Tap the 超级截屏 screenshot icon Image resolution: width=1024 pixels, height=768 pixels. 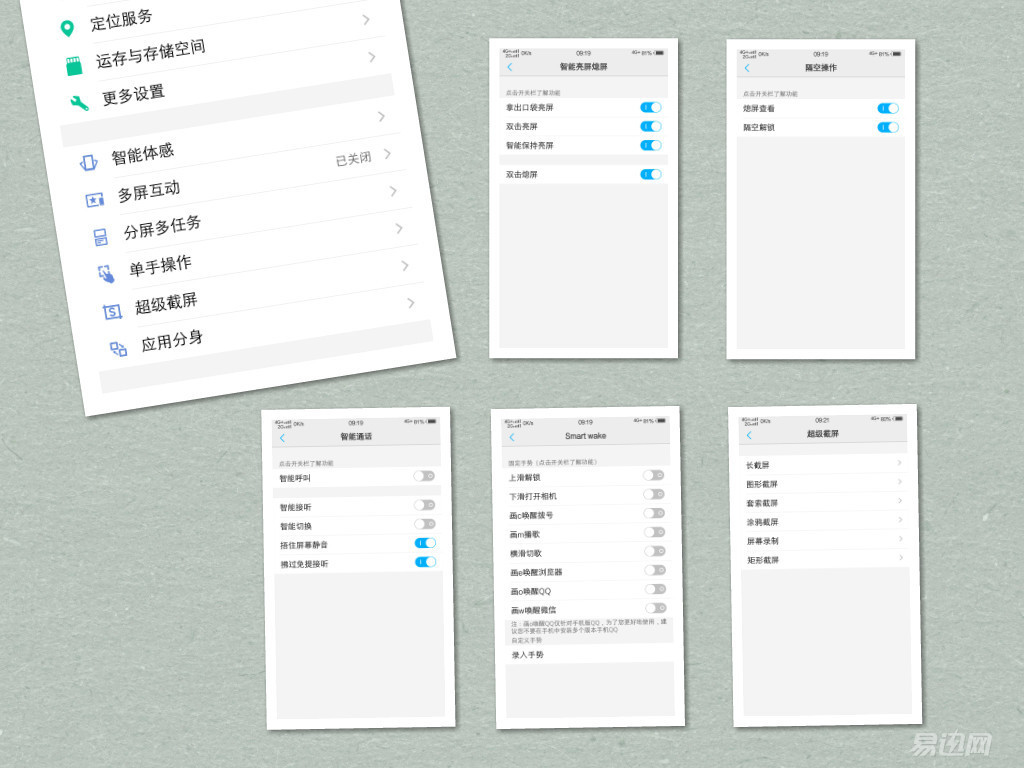point(112,311)
